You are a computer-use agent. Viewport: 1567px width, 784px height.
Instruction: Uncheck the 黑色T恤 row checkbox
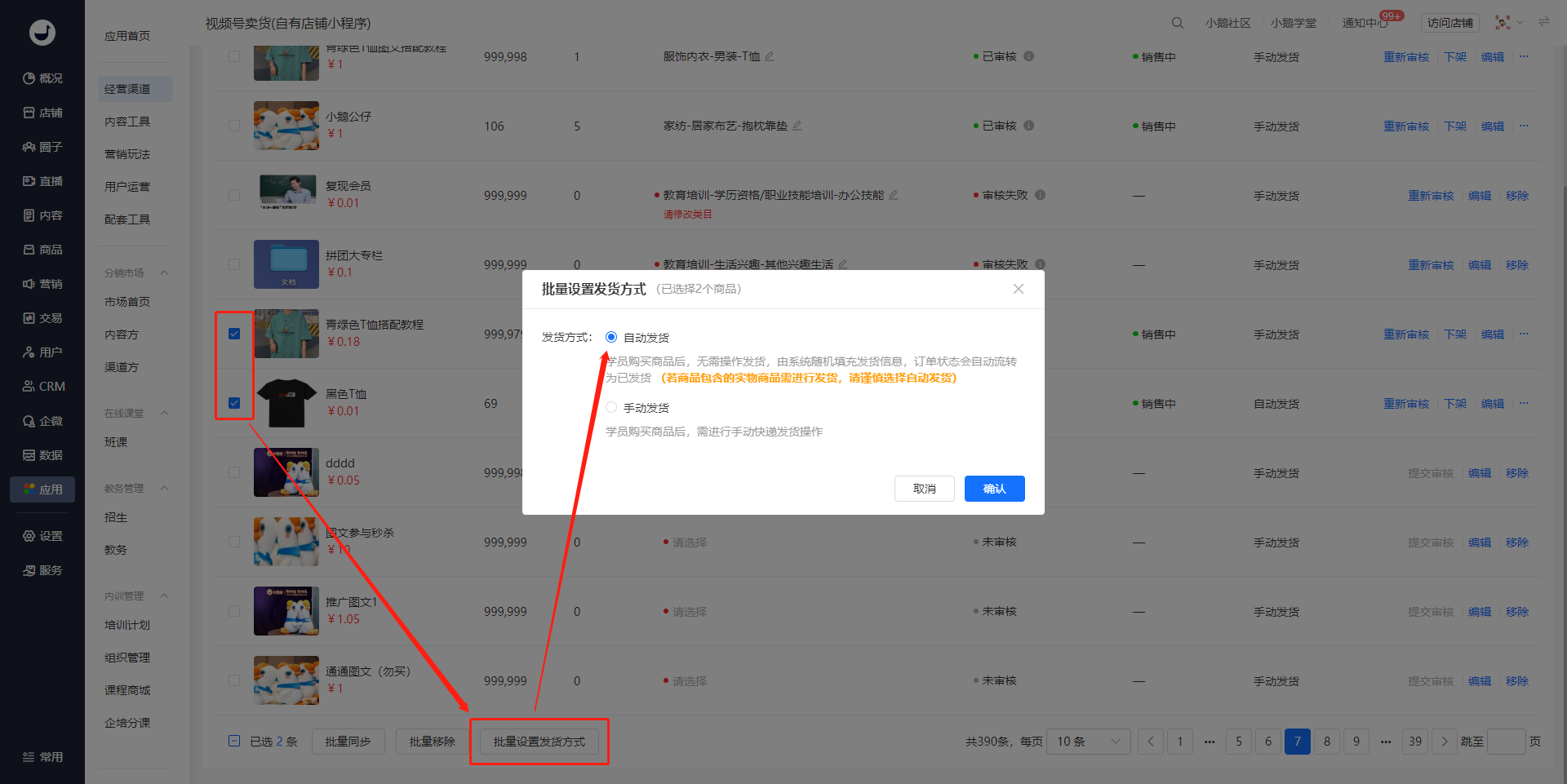(x=234, y=403)
